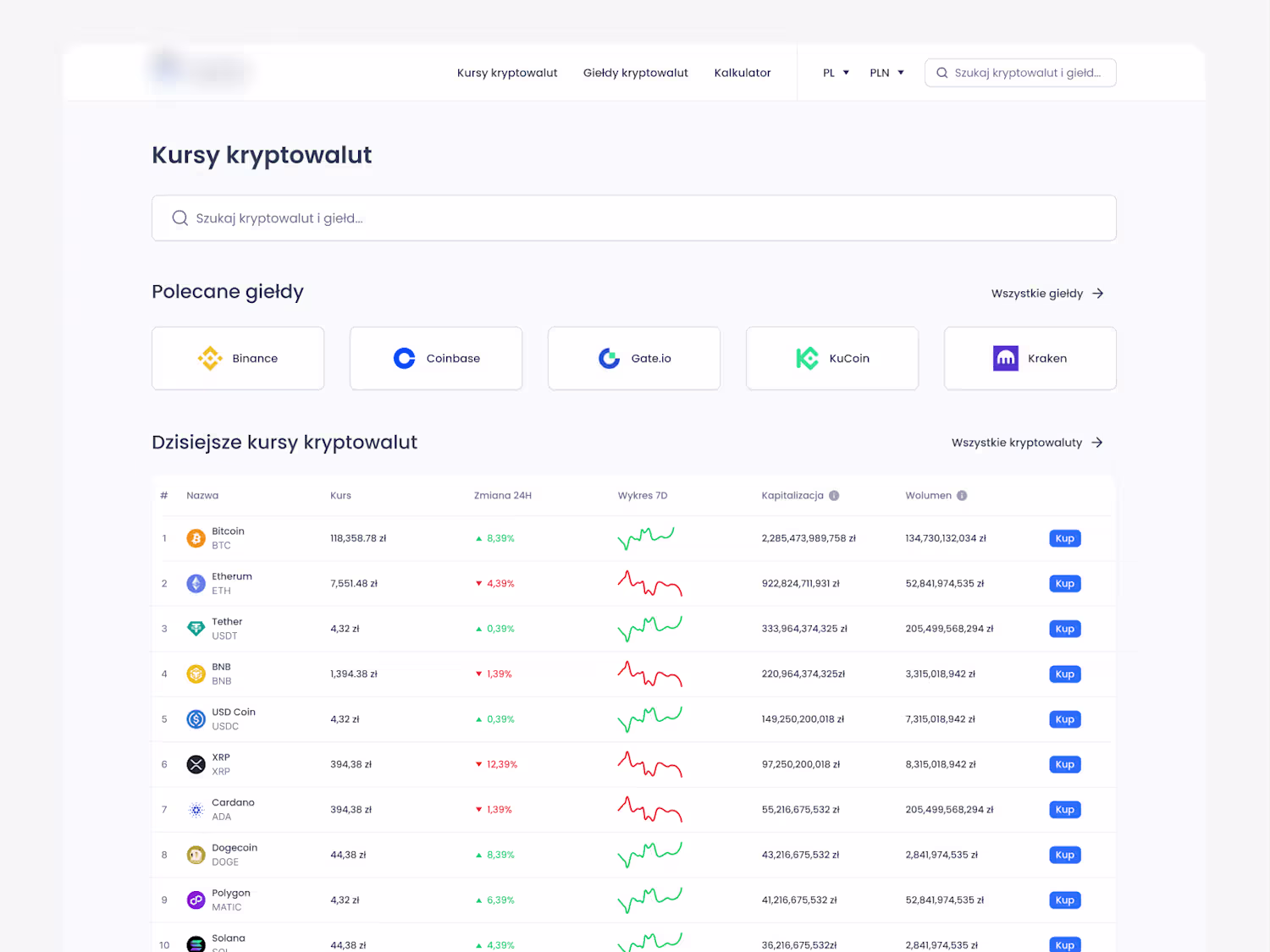The height and width of the screenshot is (952, 1270).
Task: Focus the main Szukaj kryptowalut search field
Action: (x=634, y=218)
